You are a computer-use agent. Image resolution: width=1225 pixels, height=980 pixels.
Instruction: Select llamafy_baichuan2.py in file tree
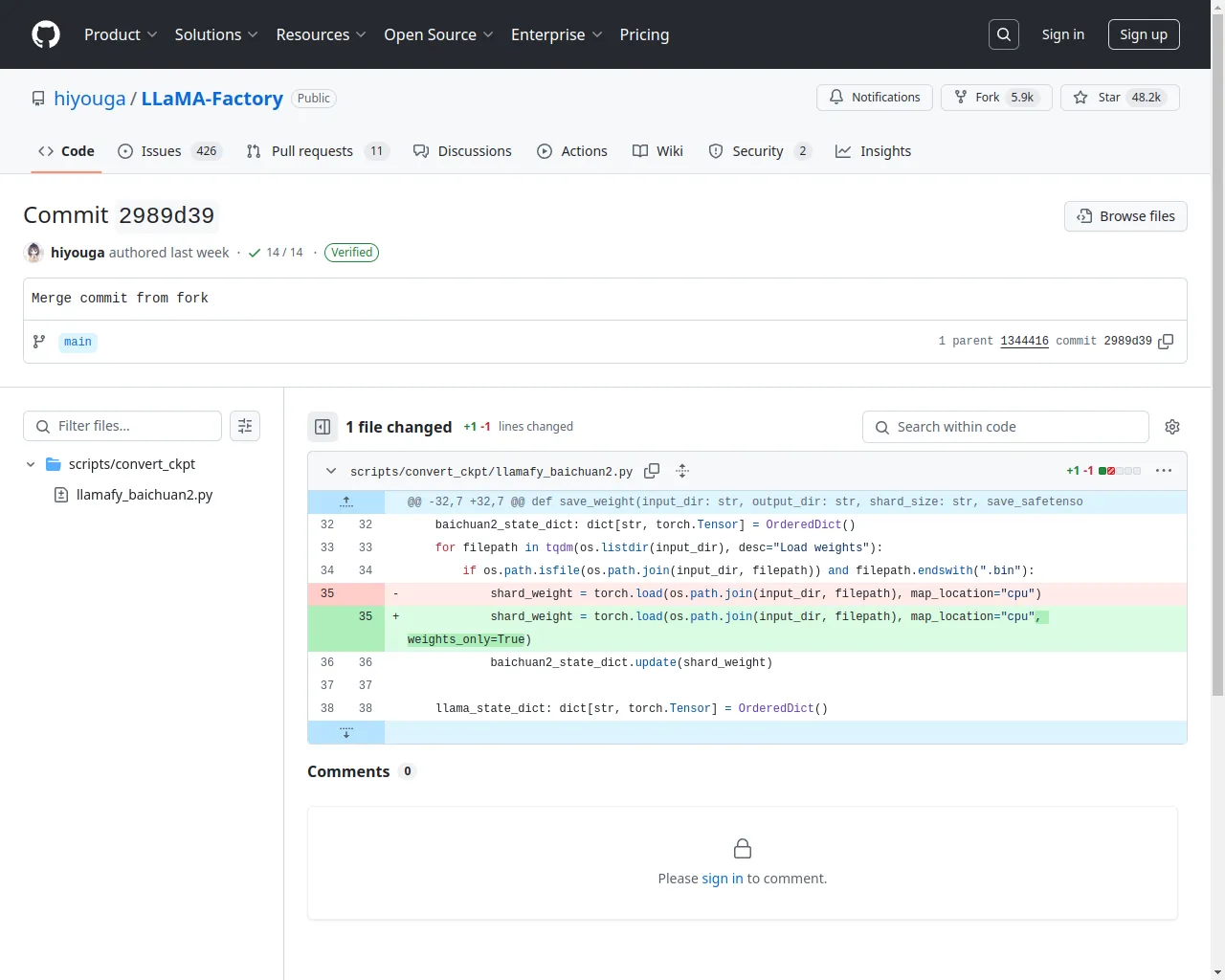144,495
